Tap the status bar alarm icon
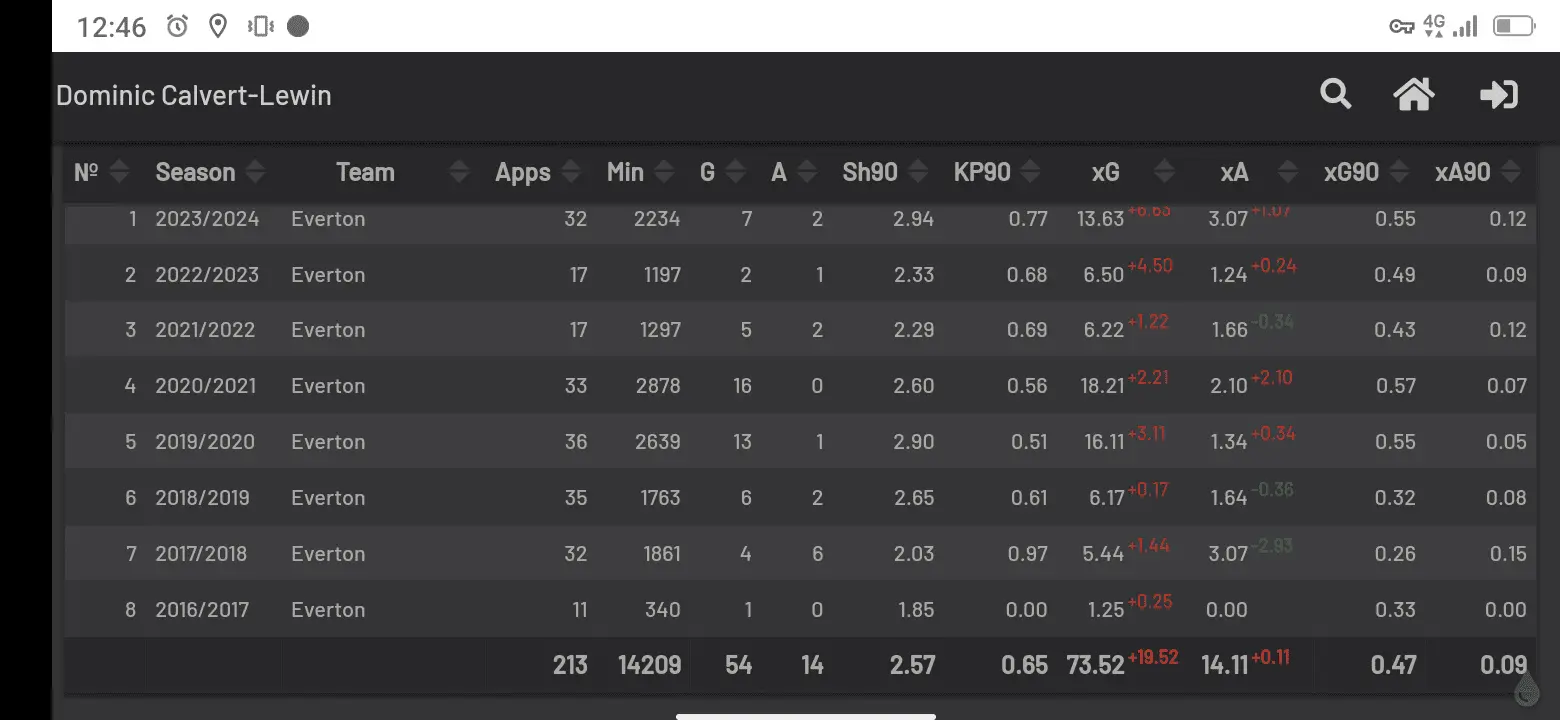The width and height of the screenshot is (1560, 720). (177, 27)
